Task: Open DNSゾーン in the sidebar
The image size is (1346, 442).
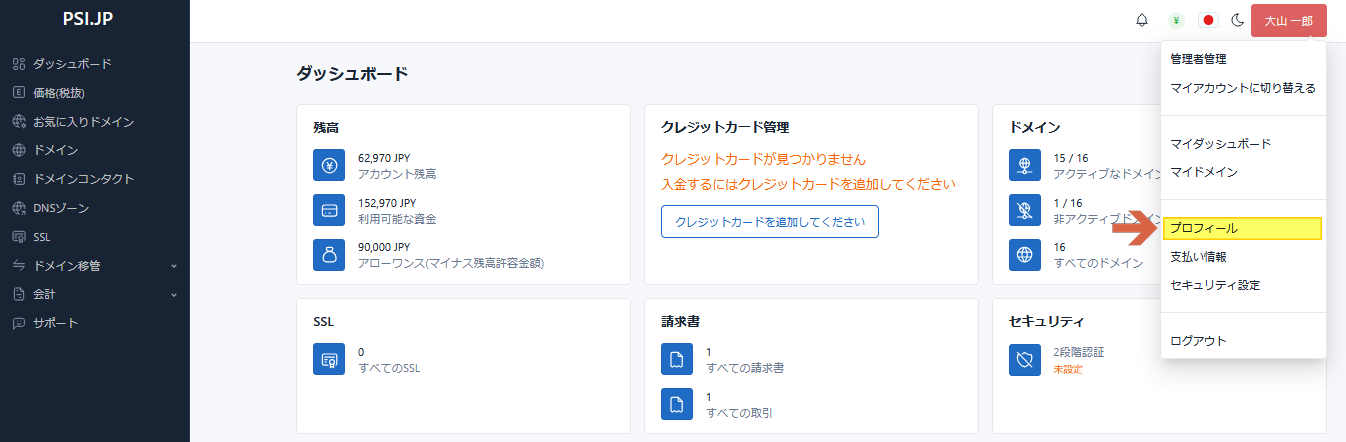Action: [61, 208]
